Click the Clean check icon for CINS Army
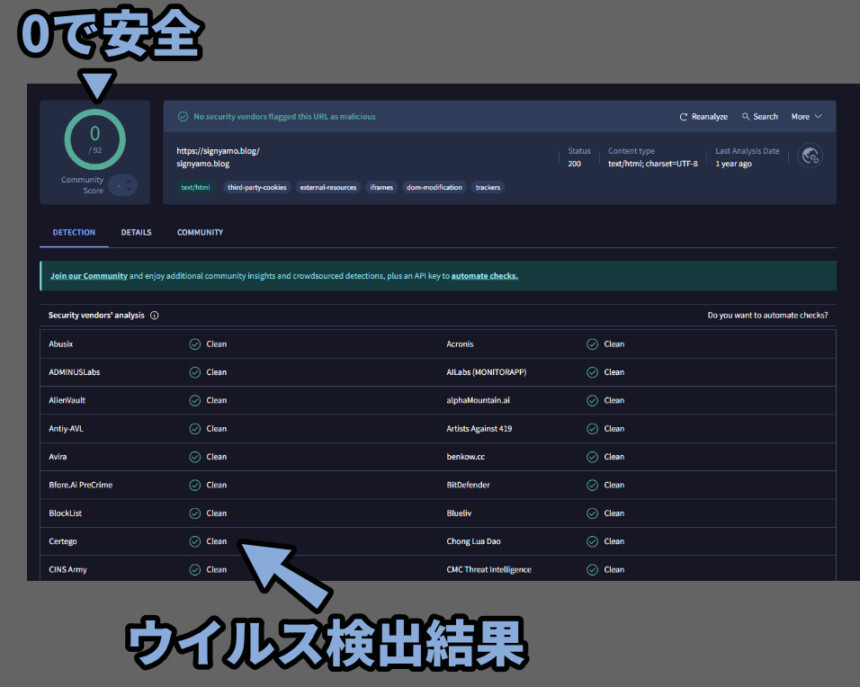 (x=195, y=570)
